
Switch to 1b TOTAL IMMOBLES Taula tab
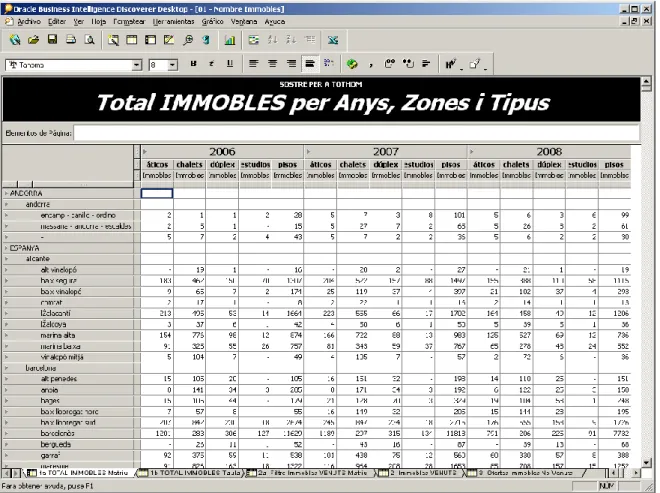click(x=192, y=473)
